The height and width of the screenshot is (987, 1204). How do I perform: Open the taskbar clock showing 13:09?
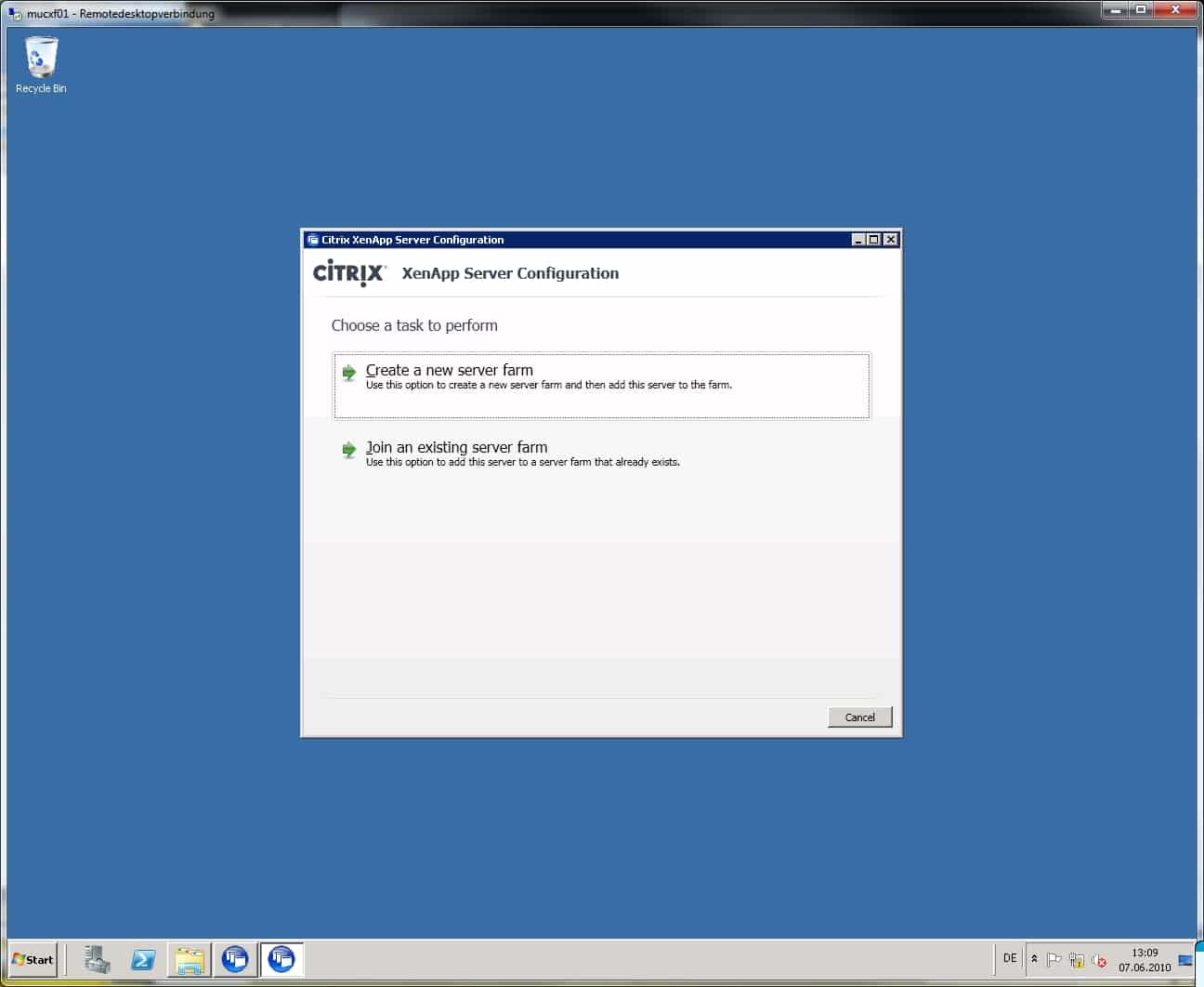tap(1145, 960)
